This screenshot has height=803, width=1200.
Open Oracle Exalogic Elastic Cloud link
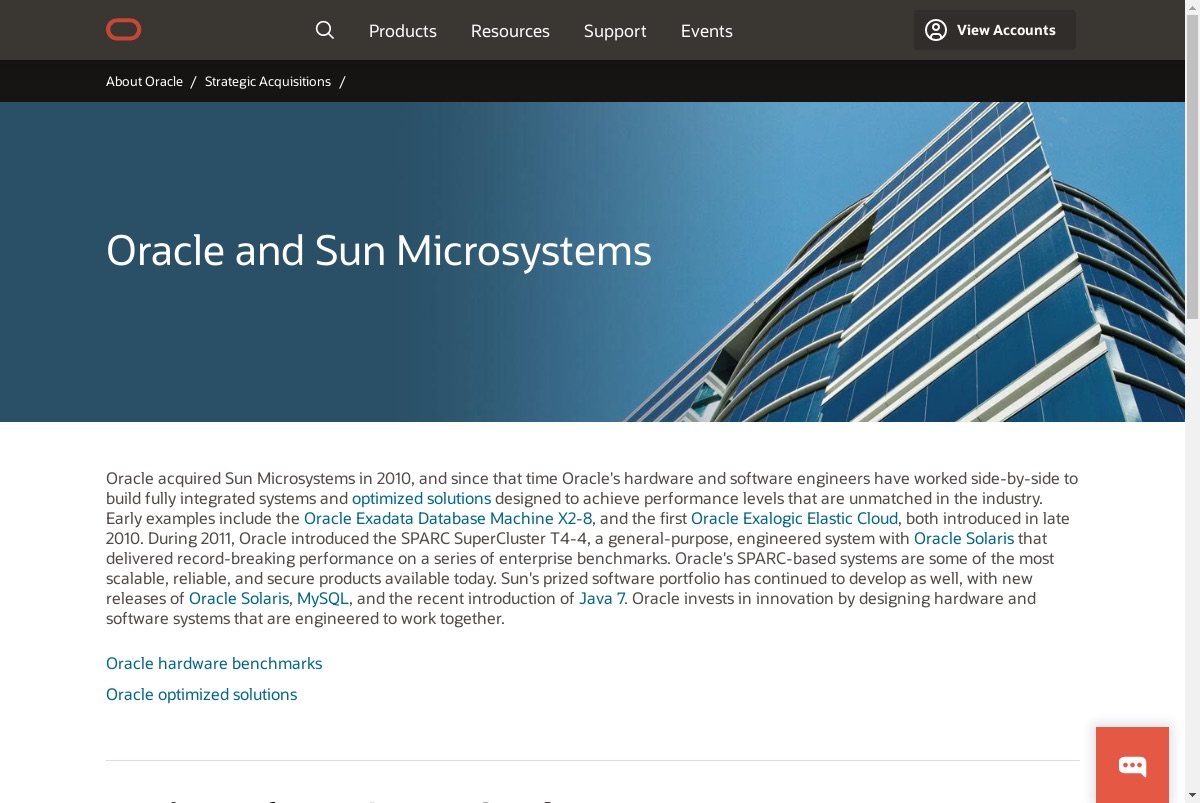pyautogui.click(x=795, y=518)
